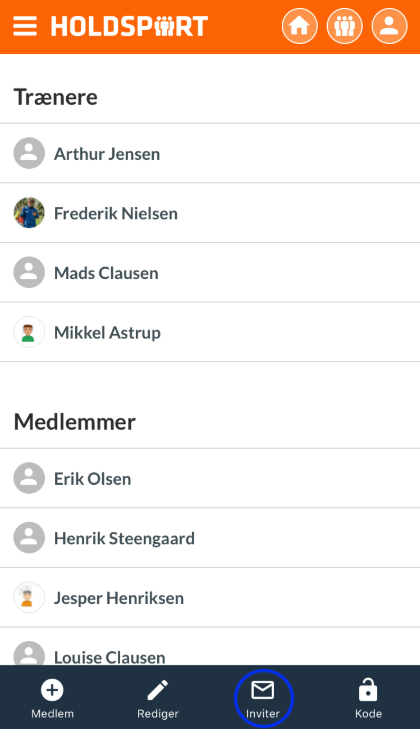Open Erik Olsen member row

pos(210,478)
